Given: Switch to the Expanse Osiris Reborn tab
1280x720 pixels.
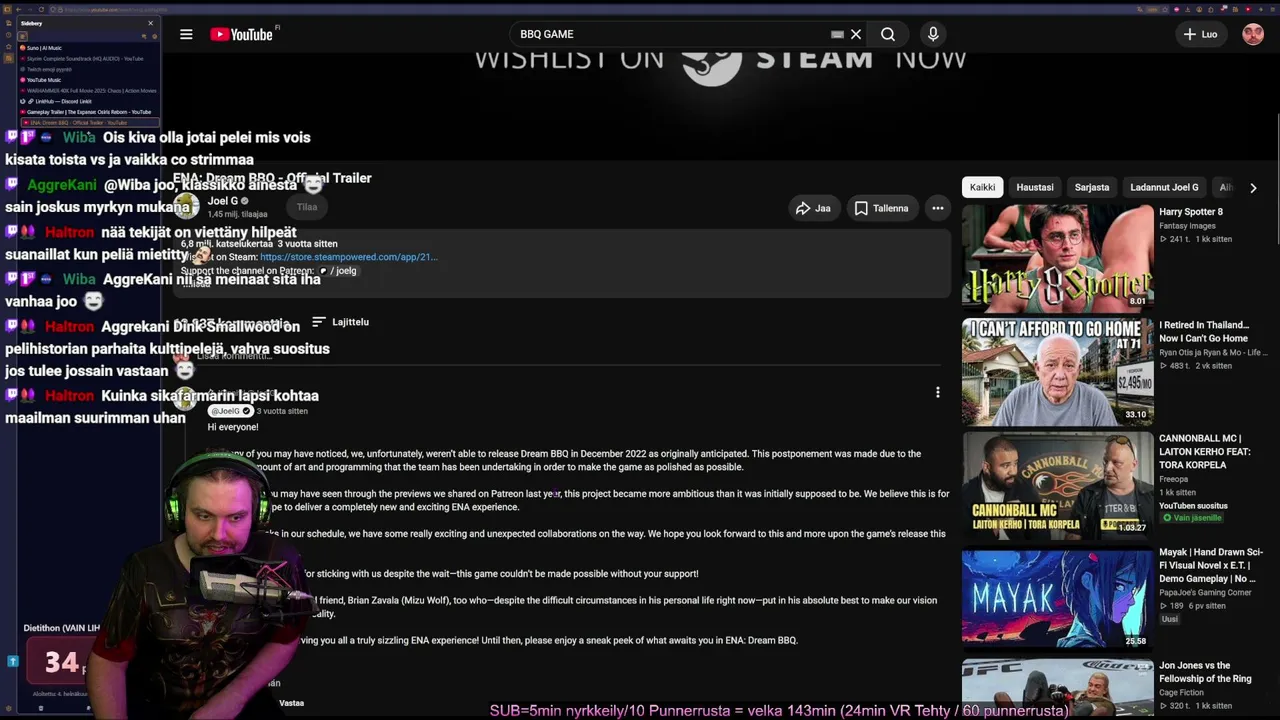Looking at the screenshot, I should [87, 112].
